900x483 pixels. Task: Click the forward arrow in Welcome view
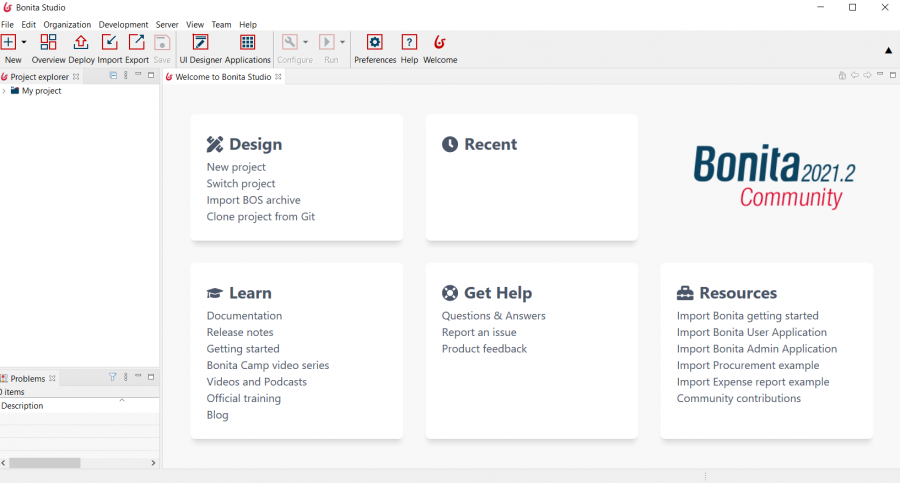(867, 75)
